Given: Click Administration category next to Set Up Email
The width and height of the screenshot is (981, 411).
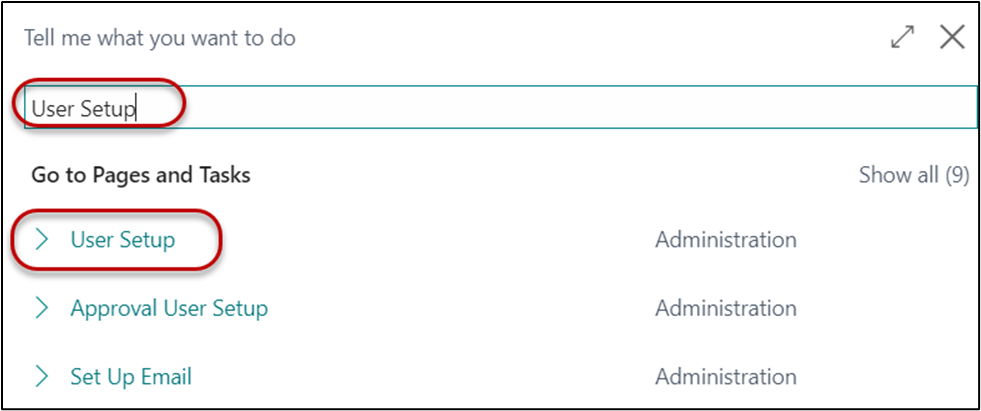Looking at the screenshot, I should click(725, 377).
